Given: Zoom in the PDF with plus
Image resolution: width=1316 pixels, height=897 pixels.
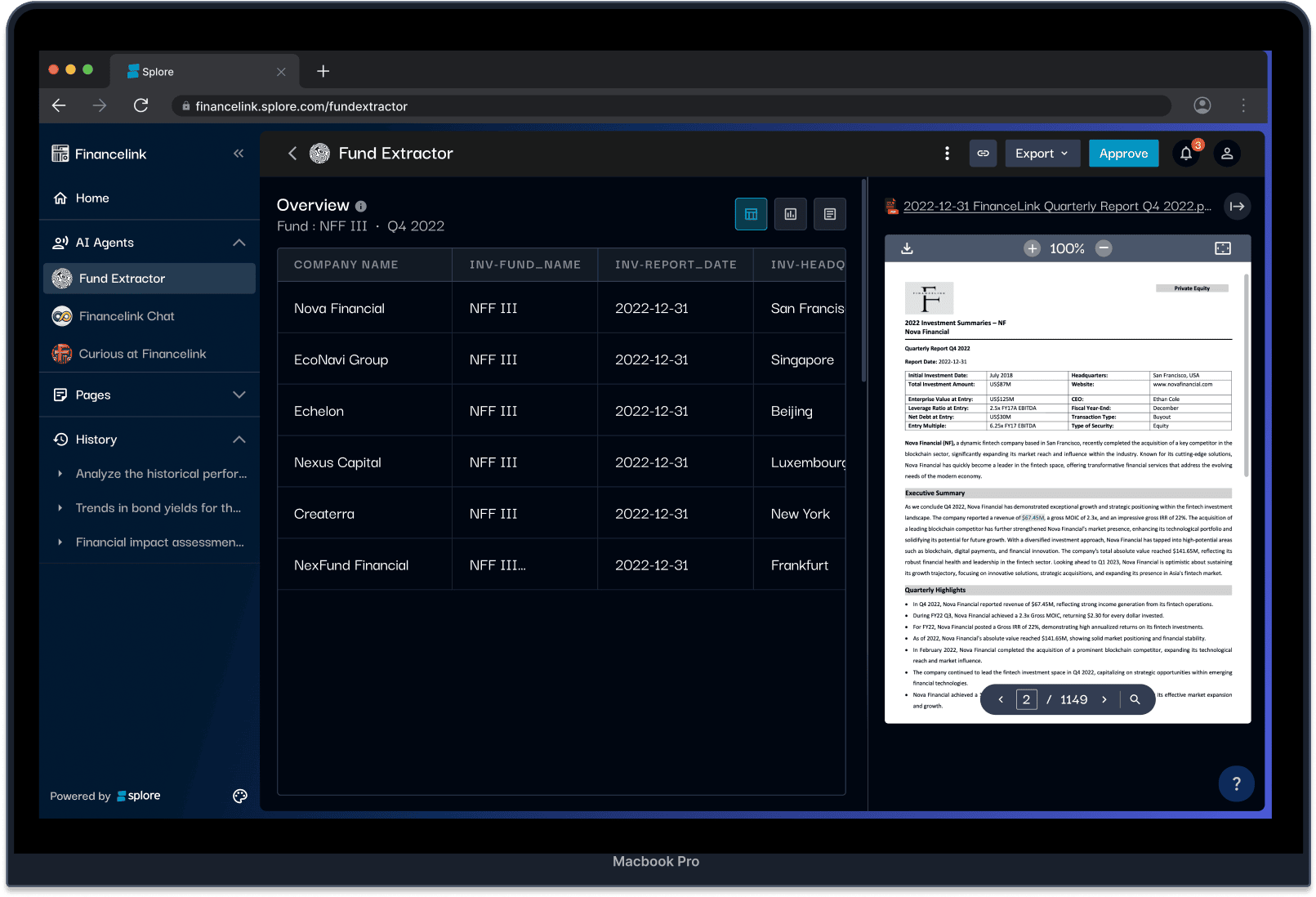Looking at the screenshot, I should coord(1033,248).
